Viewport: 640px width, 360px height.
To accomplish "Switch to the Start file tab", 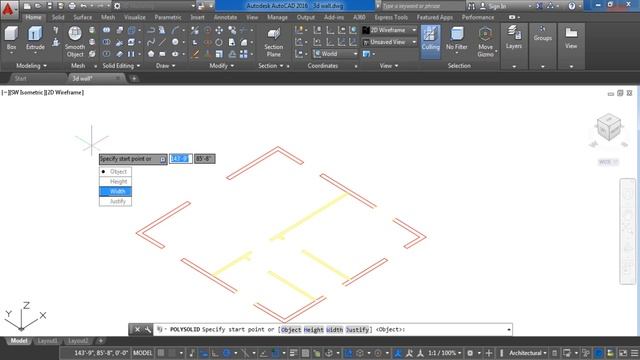I will point(20,78).
